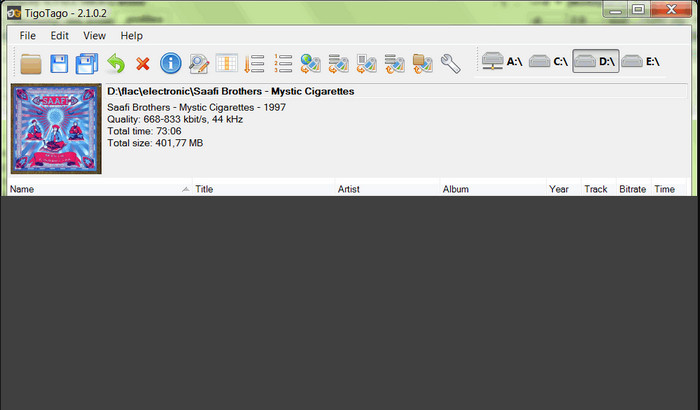The width and height of the screenshot is (700, 410).
Task: Sort by the Name column header
Action: (100, 189)
